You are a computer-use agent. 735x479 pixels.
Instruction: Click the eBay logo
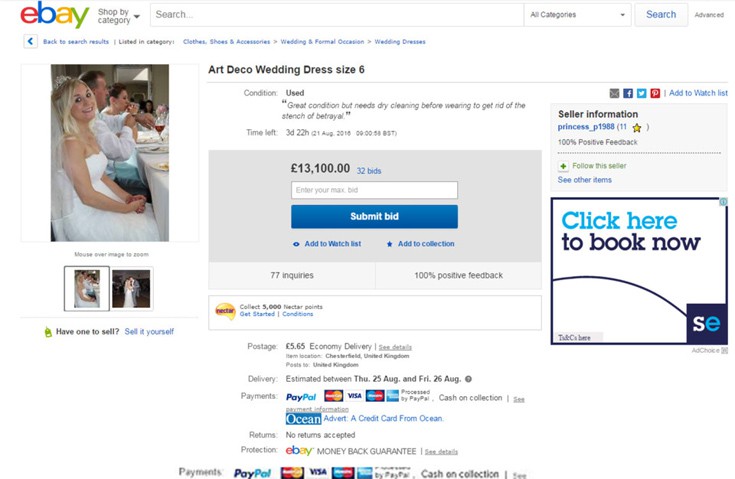pos(55,15)
